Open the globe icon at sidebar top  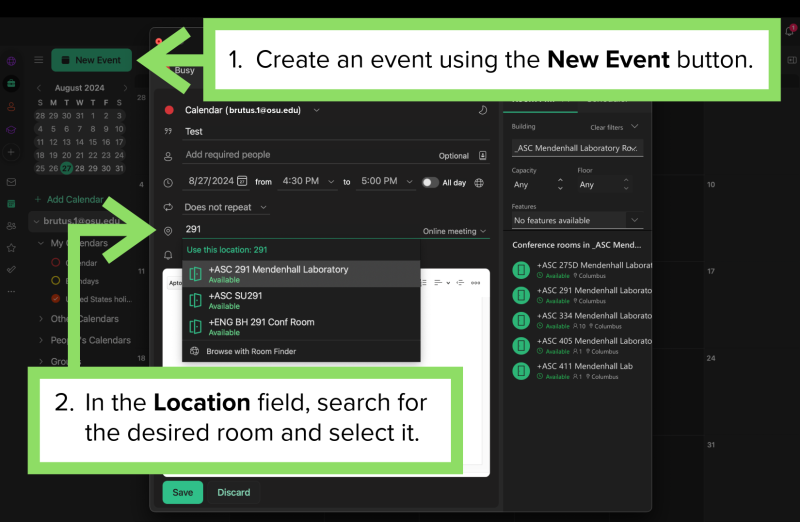coord(11,61)
